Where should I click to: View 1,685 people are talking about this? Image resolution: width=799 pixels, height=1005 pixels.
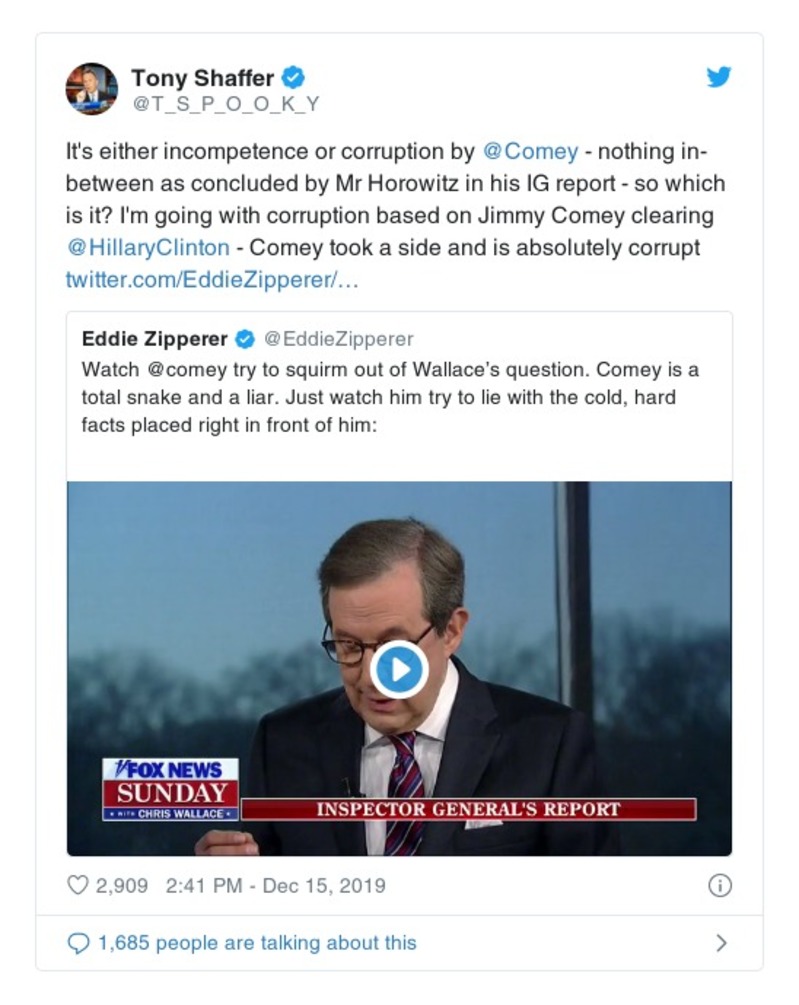pos(257,943)
